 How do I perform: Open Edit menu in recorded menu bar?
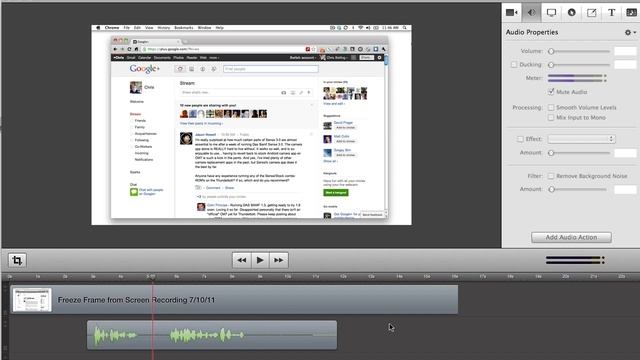click(x=137, y=28)
